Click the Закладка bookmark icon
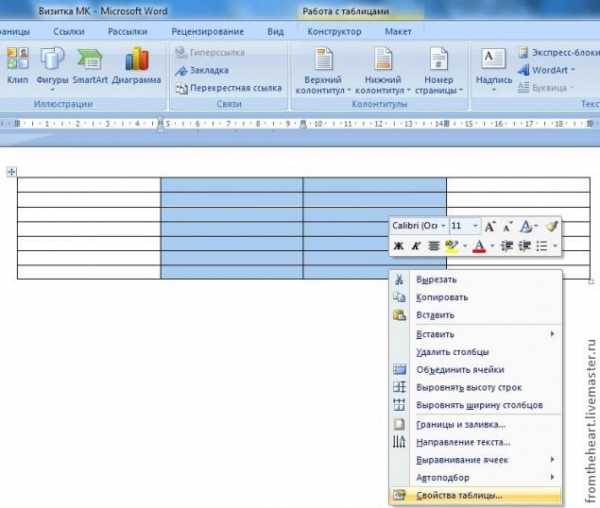This screenshot has height=508, width=600. pos(181,70)
